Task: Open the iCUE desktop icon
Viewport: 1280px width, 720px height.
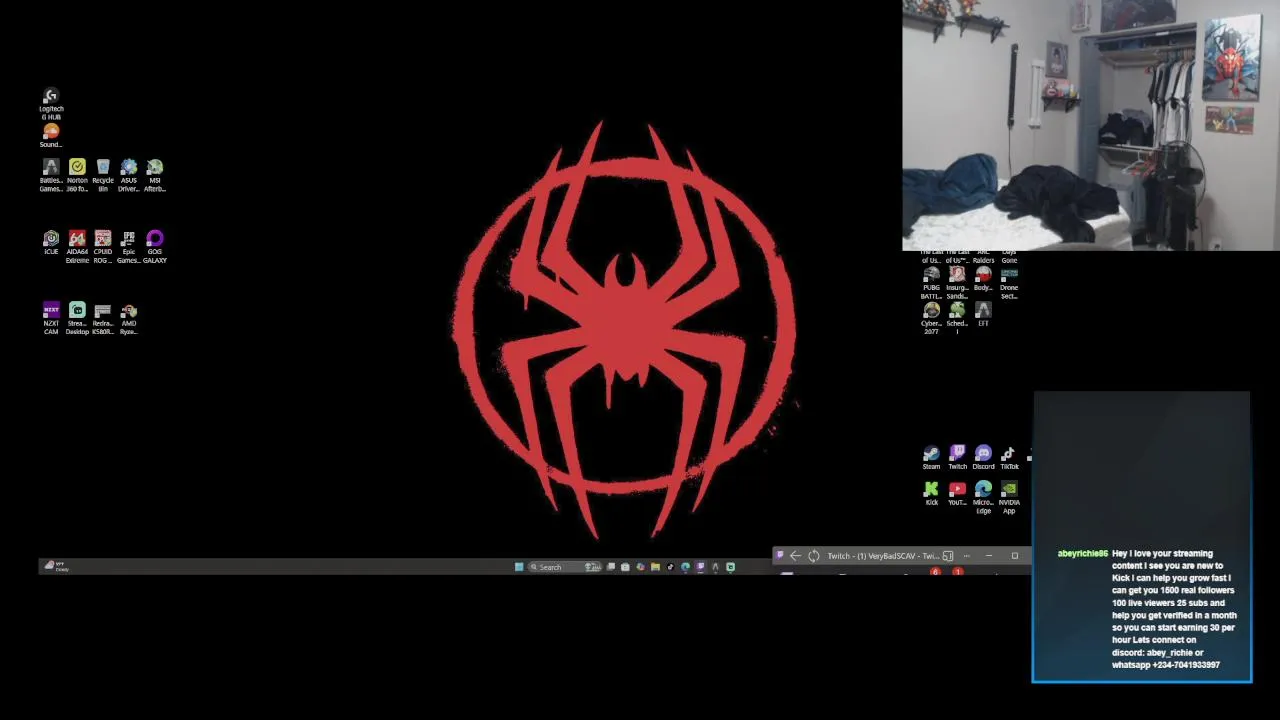Action: tap(51, 243)
